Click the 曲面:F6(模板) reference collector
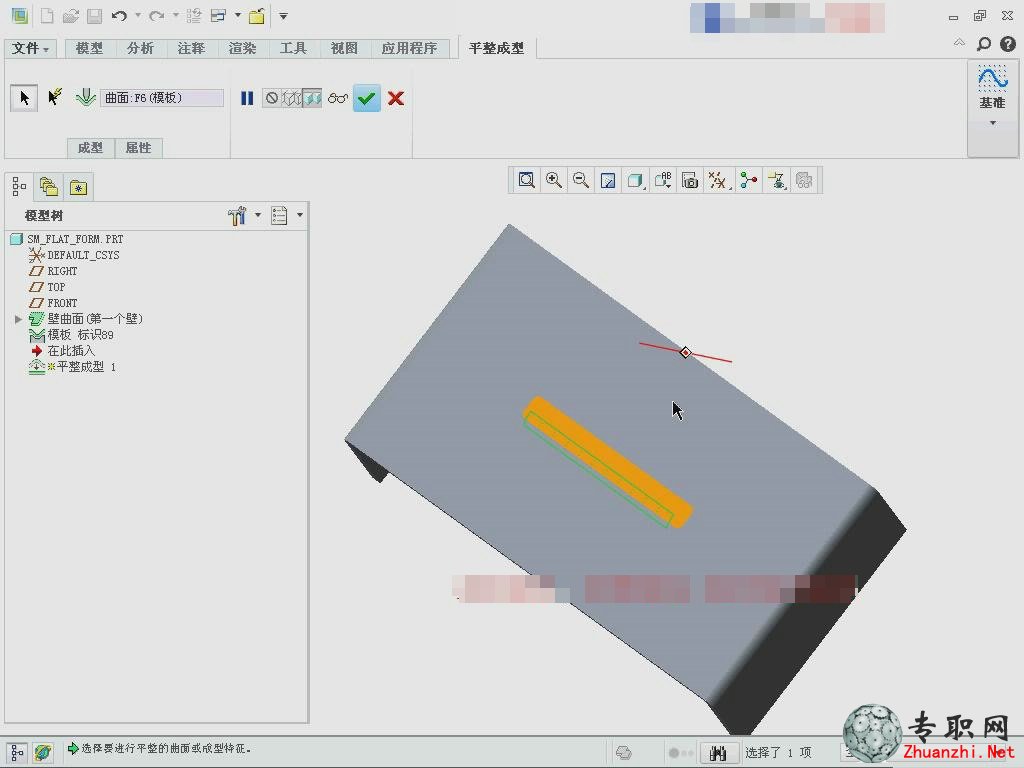Viewport: 1024px width, 768px height. tap(162, 98)
